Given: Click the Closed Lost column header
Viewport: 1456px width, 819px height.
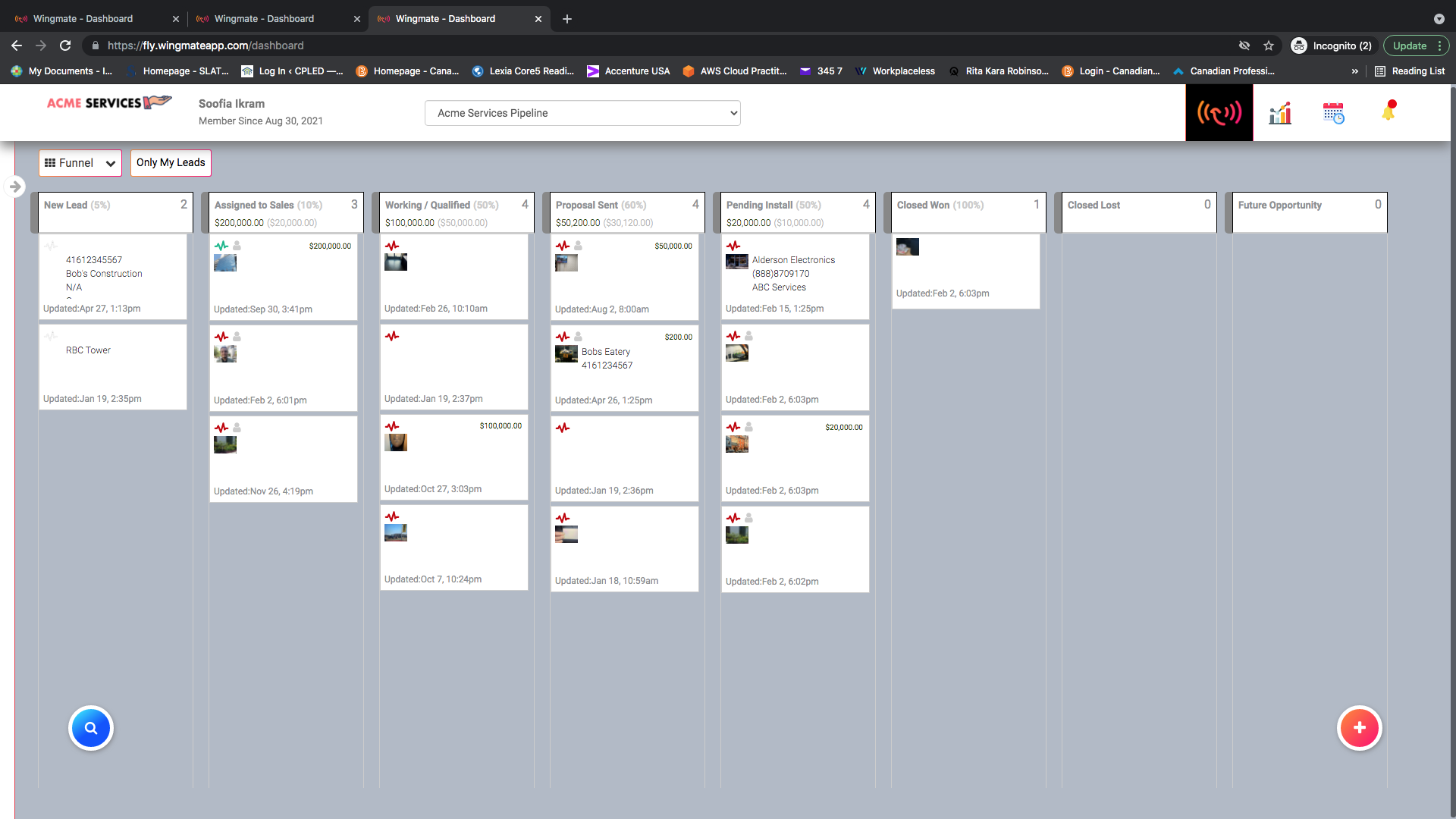Looking at the screenshot, I should coord(1139,212).
